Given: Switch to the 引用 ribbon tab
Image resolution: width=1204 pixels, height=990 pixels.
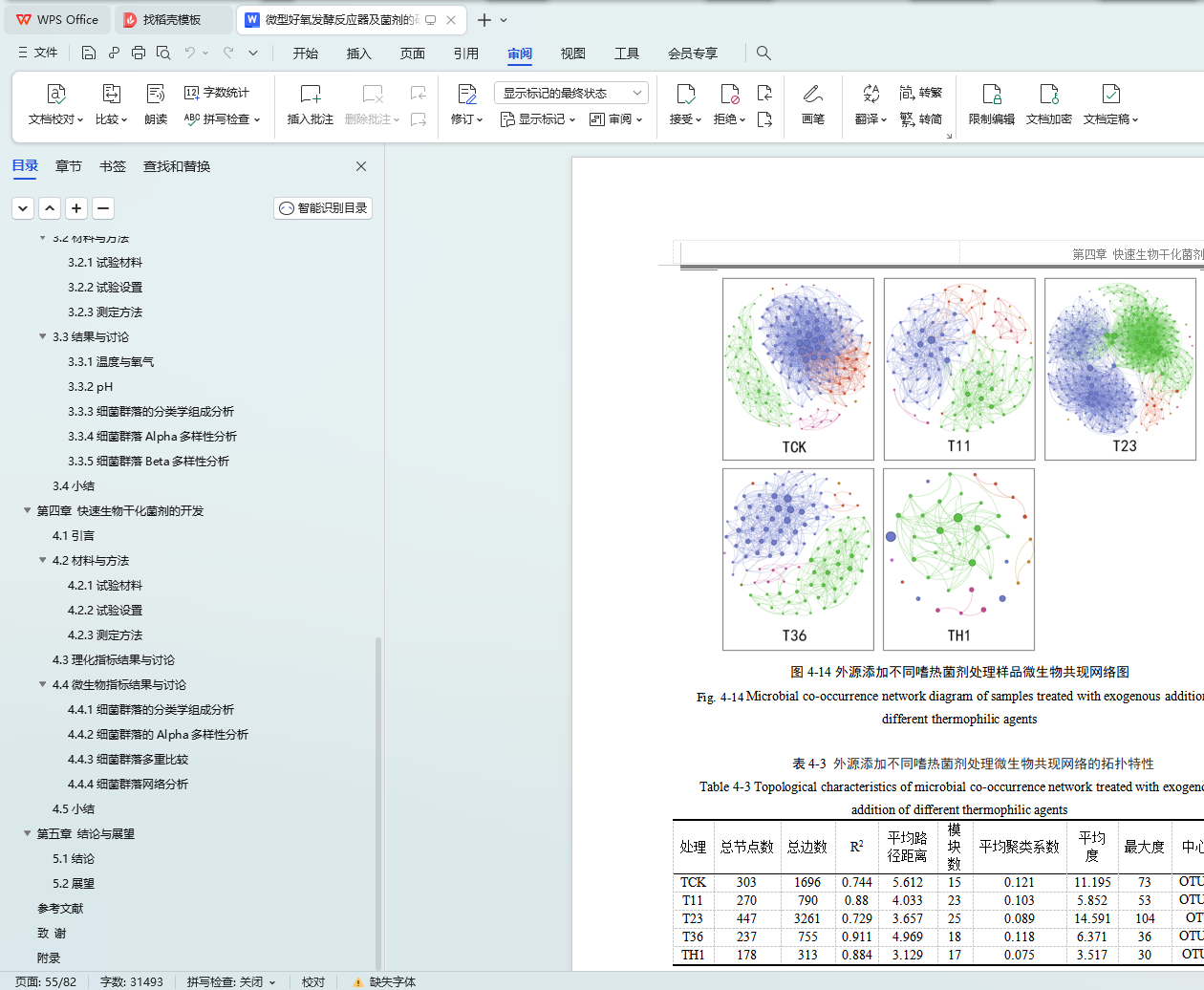Looking at the screenshot, I should click(x=466, y=54).
